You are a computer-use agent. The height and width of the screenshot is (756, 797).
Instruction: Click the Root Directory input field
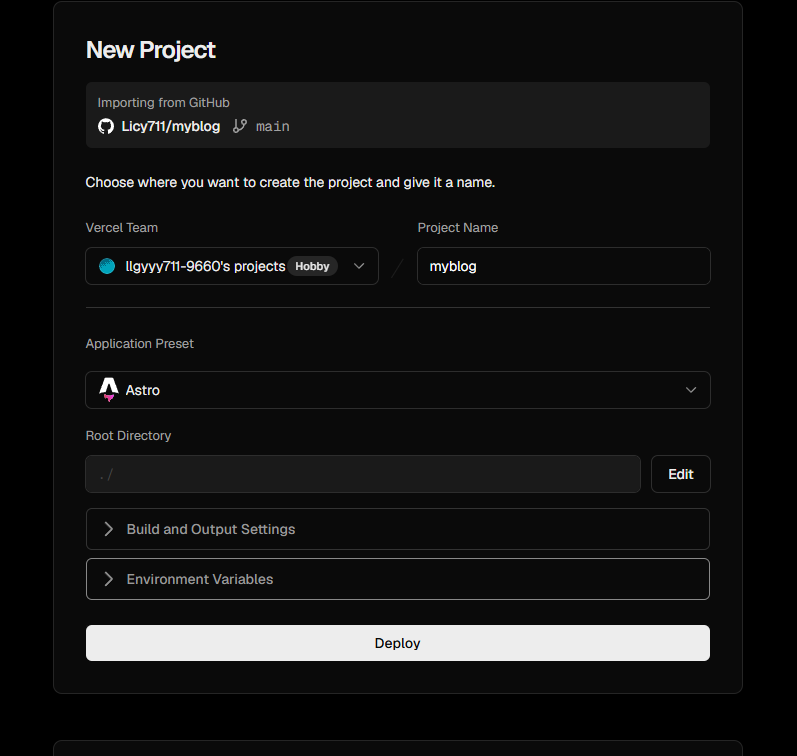tap(363, 474)
